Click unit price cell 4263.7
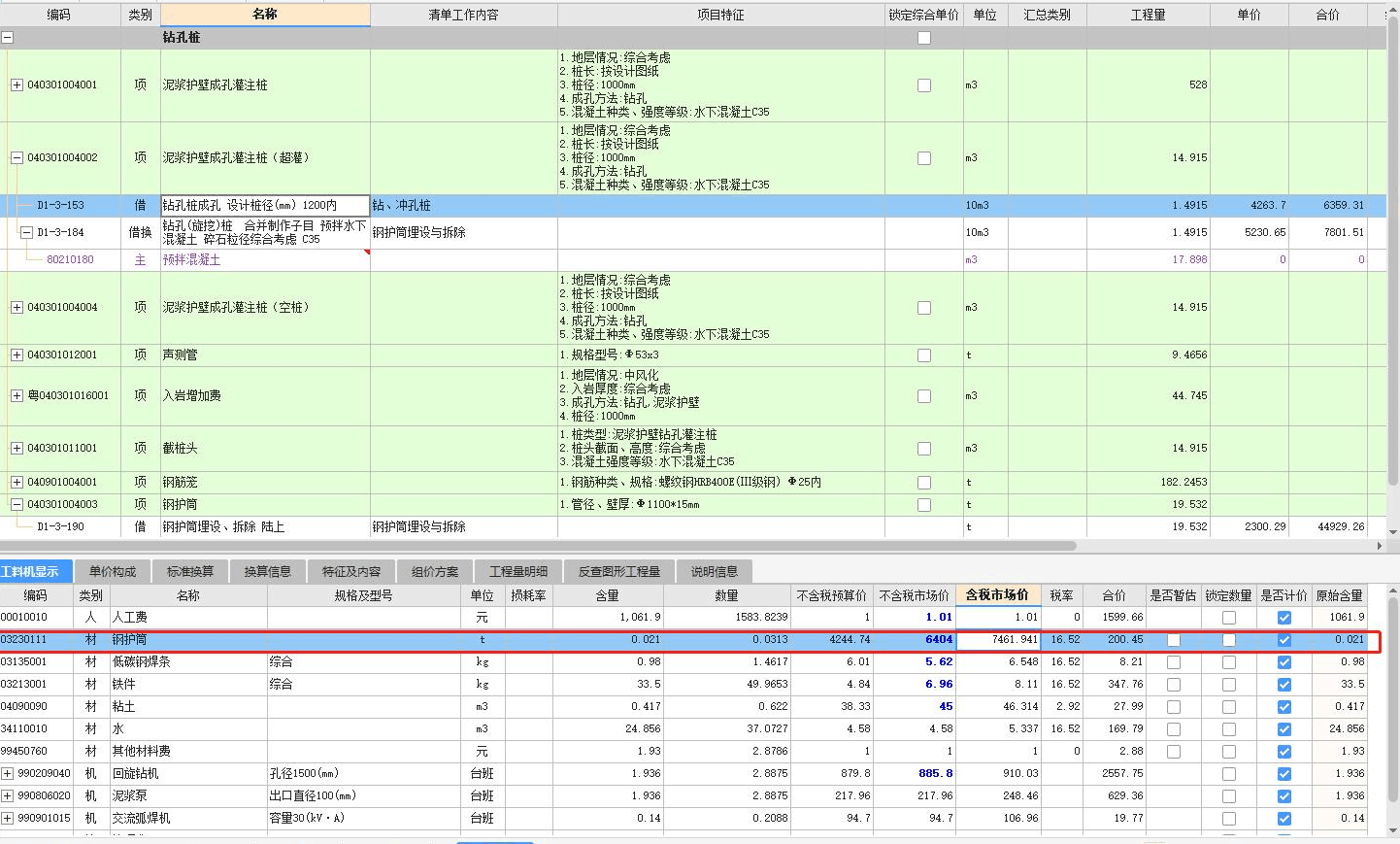1400x844 pixels. [1250, 206]
